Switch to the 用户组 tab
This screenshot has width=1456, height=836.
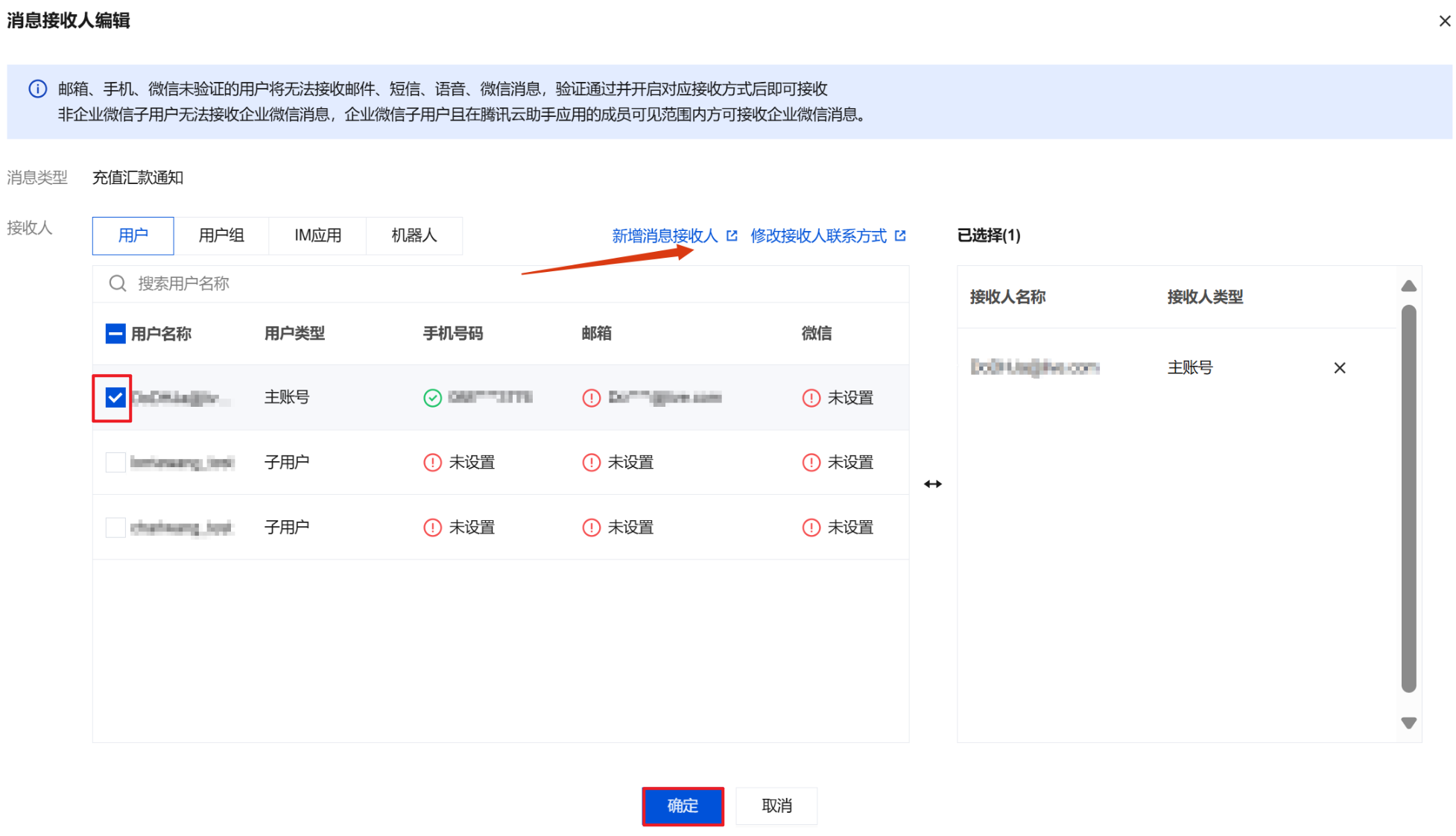tap(221, 235)
